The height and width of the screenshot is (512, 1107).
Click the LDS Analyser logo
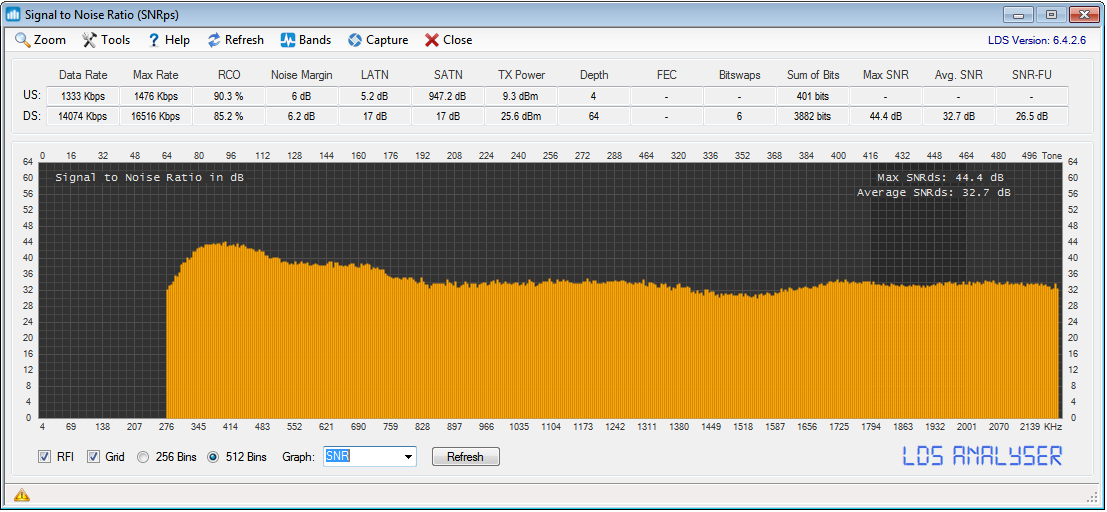pos(982,456)
